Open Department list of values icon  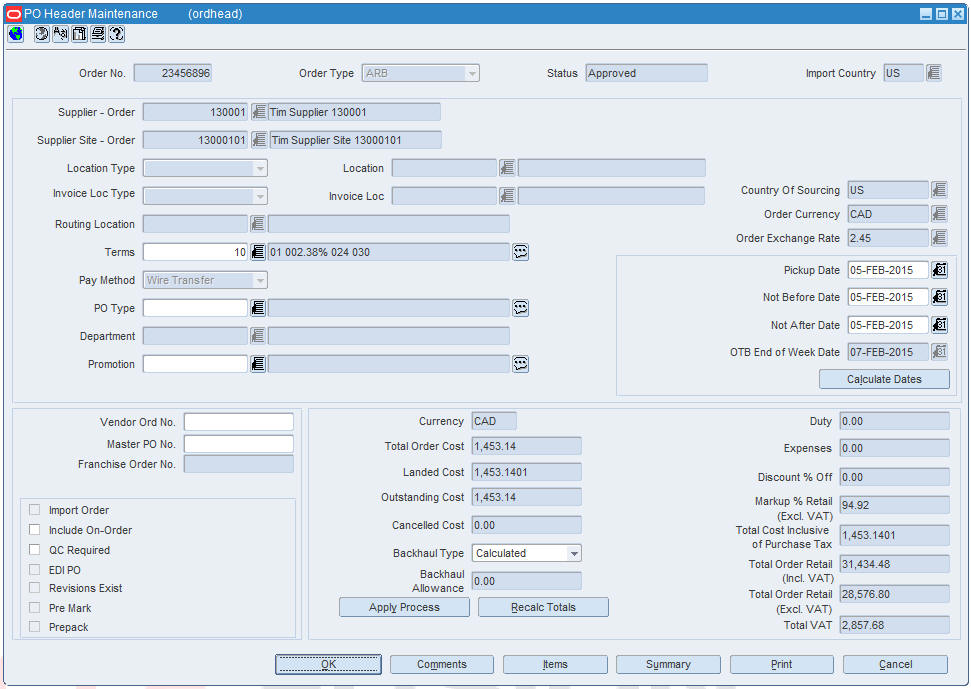point(258,336)
